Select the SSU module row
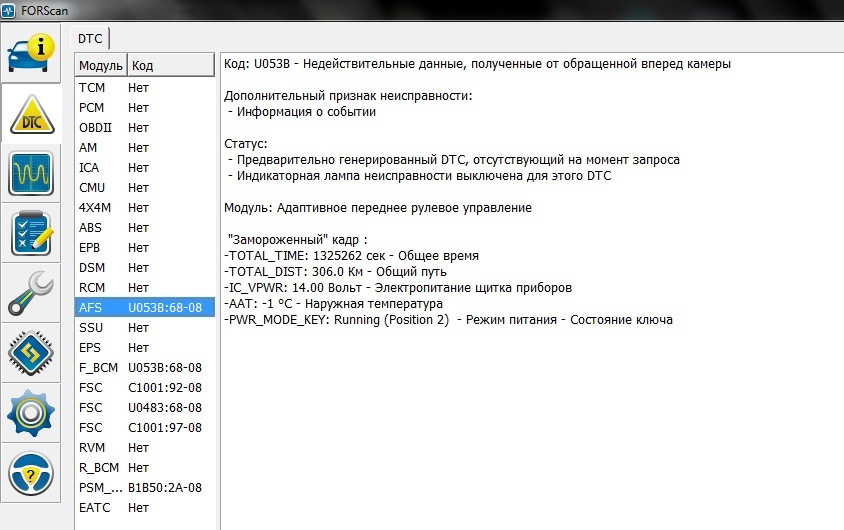Screen dimensions: 844x530 pyautogui.click(x=144, y=328)
